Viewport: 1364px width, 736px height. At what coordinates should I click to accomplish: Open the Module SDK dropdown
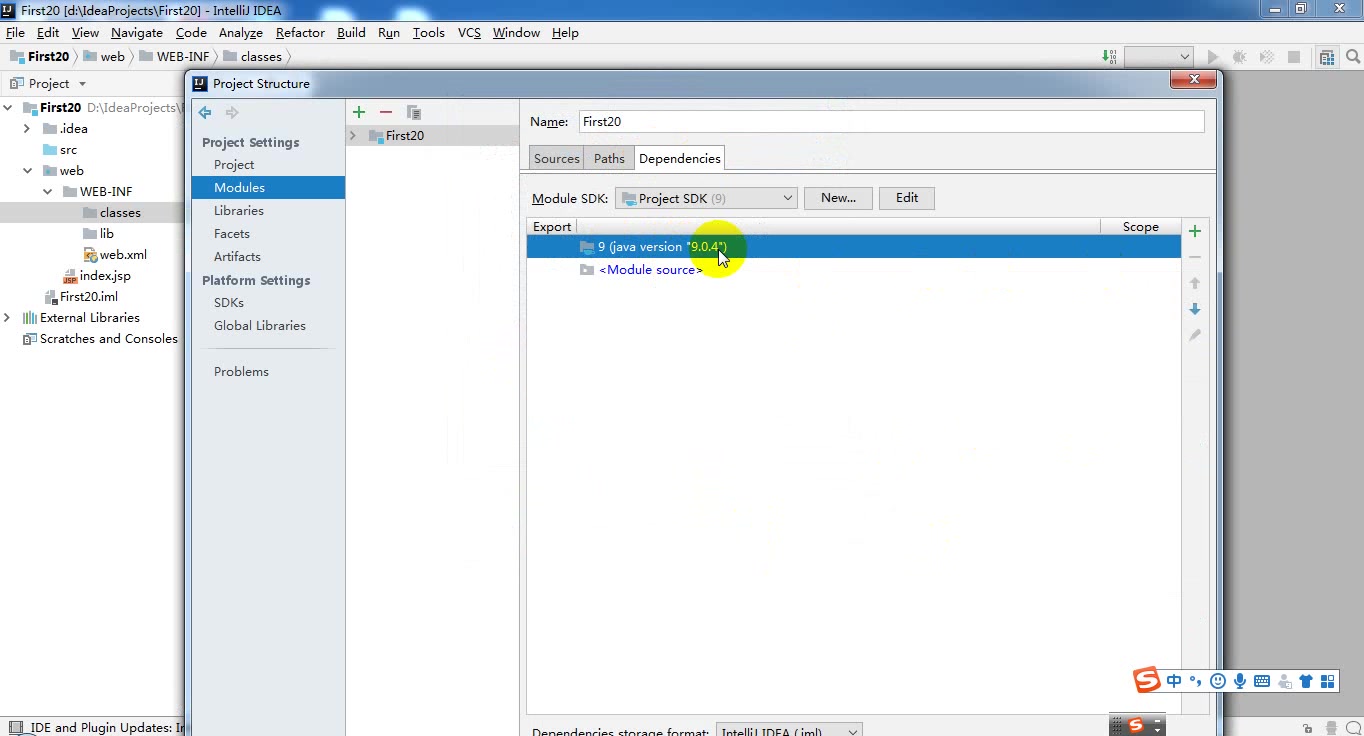(706, 198)
